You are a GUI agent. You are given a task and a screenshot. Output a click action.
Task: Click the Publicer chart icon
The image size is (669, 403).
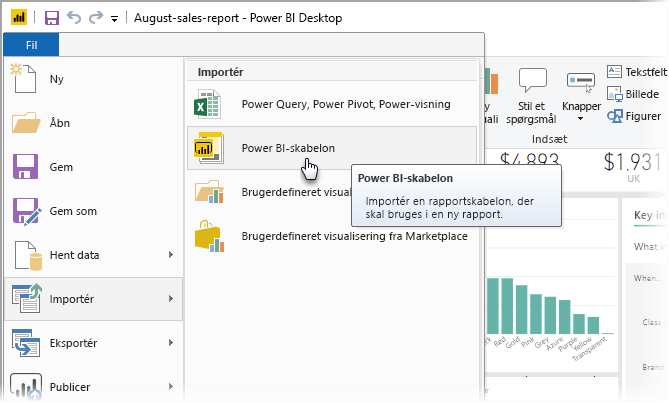pyautogui.click(x=26, y=386)
